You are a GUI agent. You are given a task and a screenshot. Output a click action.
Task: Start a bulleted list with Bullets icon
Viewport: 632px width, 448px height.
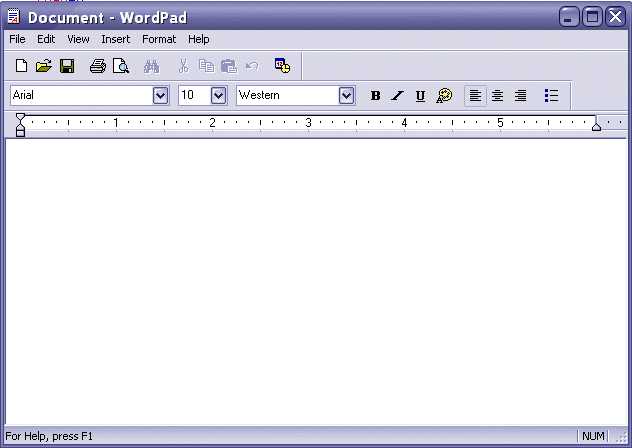pyautogui.click(x=551, y=96)
